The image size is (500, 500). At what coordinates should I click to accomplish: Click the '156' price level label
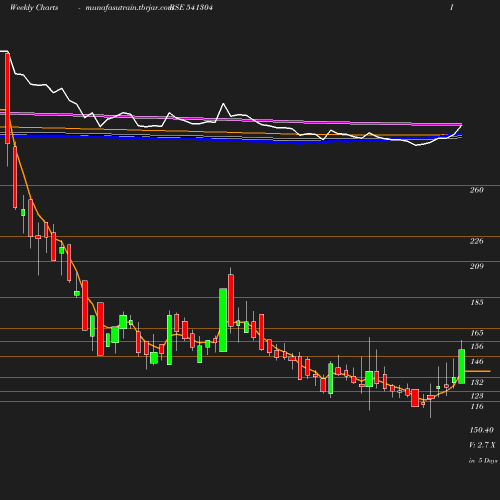click(477, 346)
